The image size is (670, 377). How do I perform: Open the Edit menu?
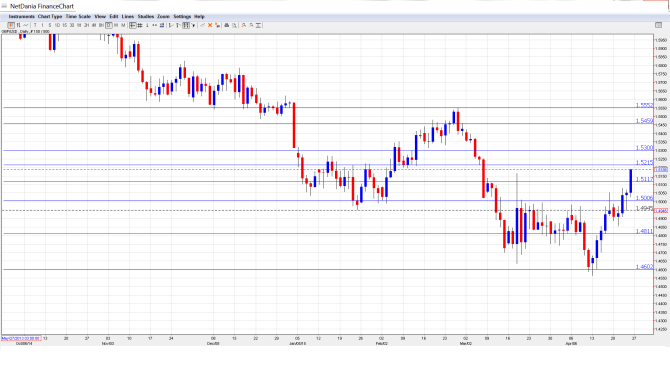[x=114, y=17]
